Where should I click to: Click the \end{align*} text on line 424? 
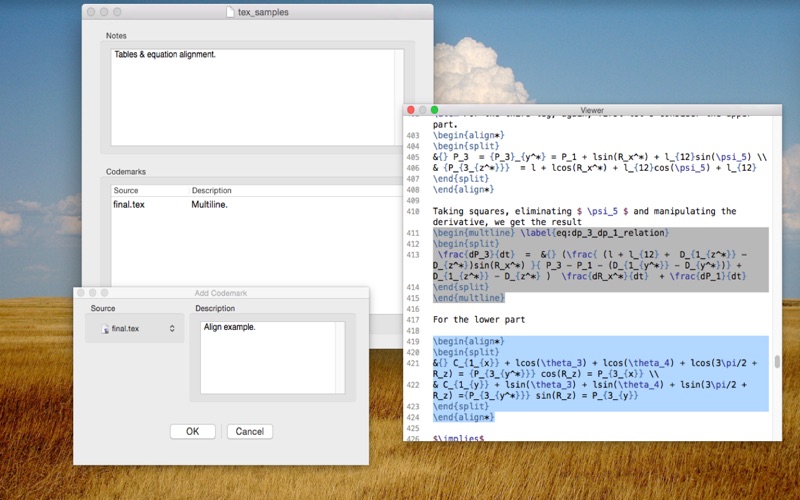(463, 417)
